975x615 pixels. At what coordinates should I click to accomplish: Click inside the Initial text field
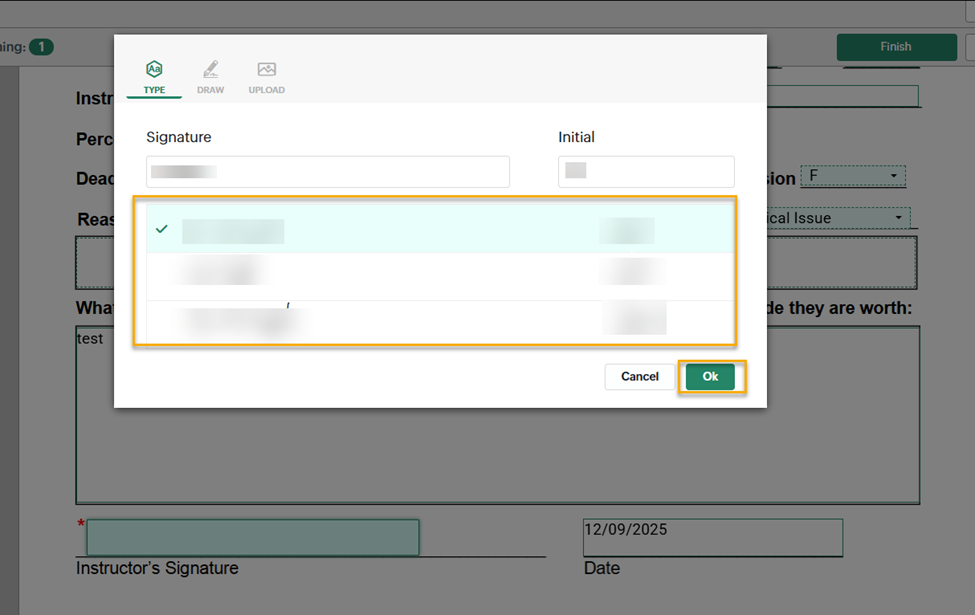(646, 171)
